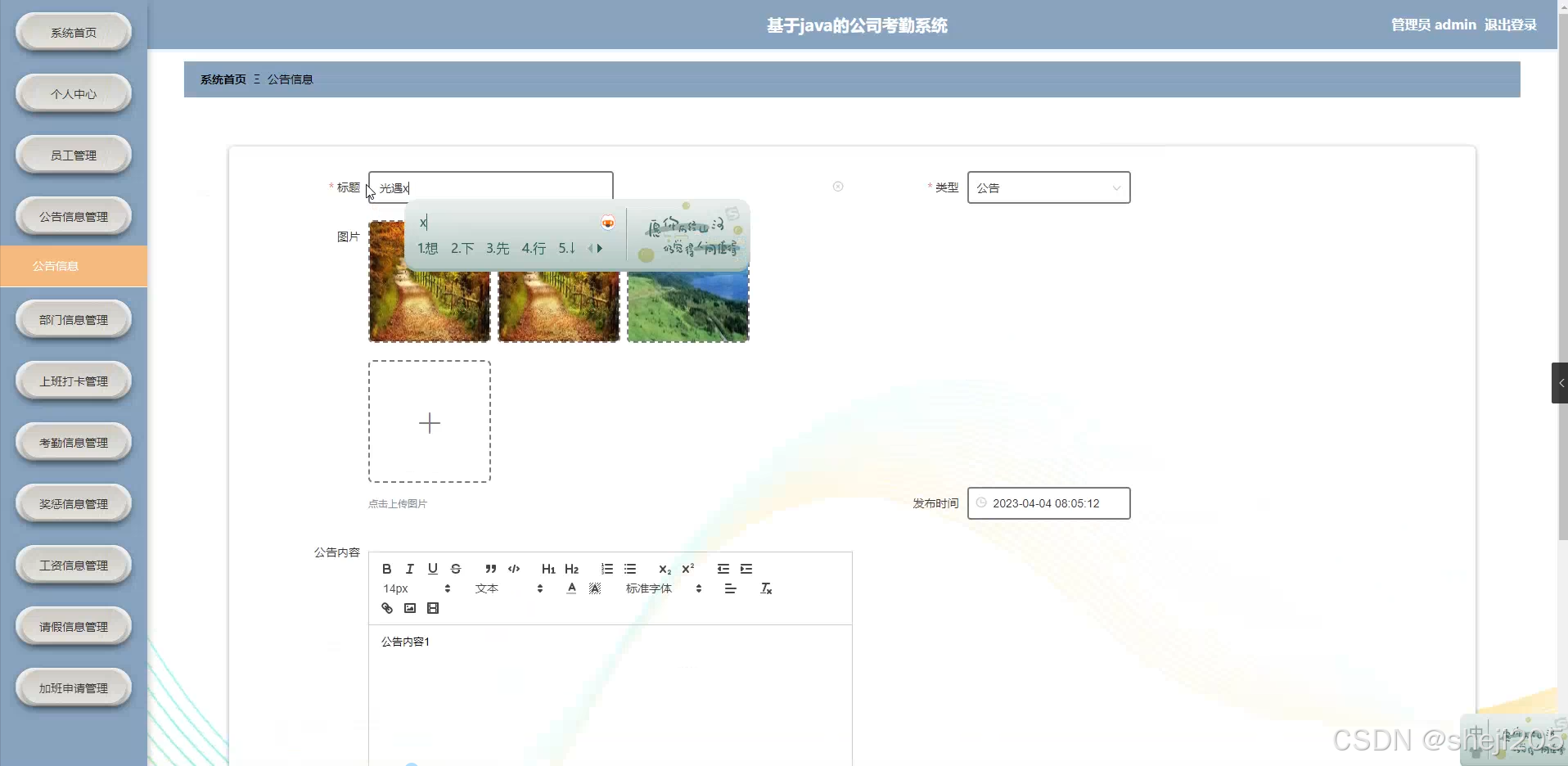Toggle subscript formatting
1568x766 pixels.
tap(663, 569)
